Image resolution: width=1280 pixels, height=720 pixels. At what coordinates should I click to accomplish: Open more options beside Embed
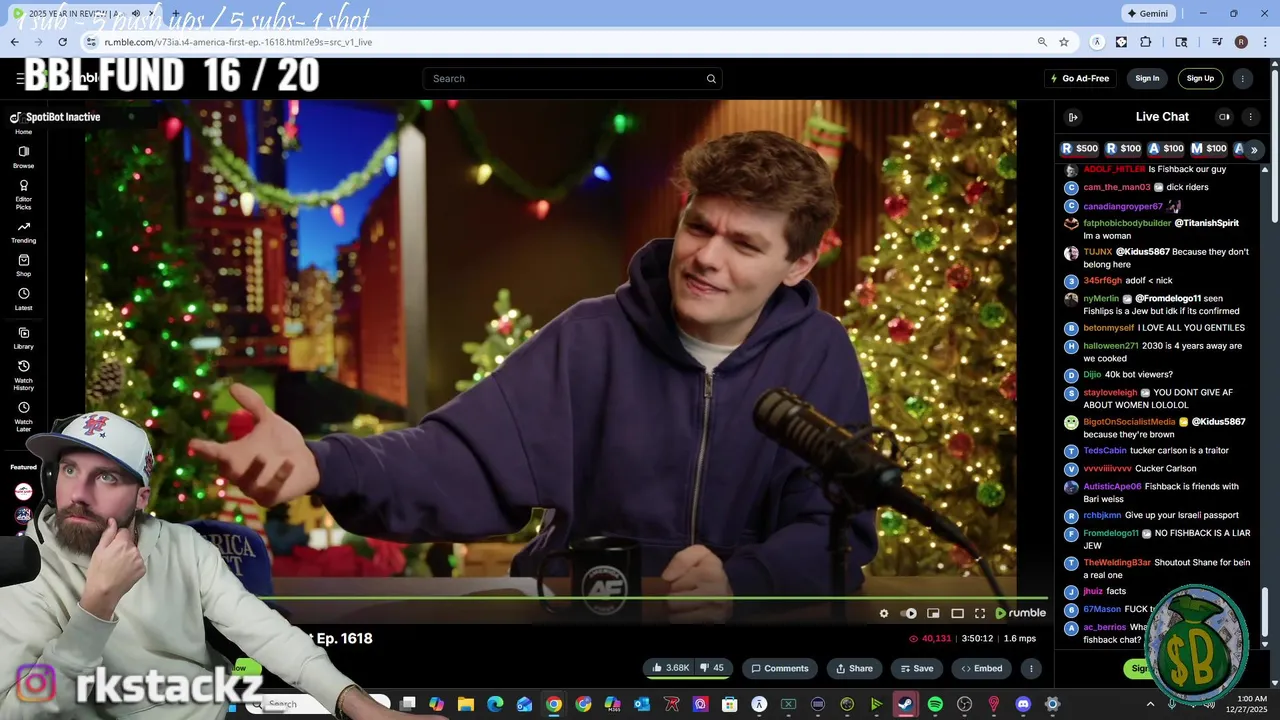pyautogui.click(x=1031, y=668)
